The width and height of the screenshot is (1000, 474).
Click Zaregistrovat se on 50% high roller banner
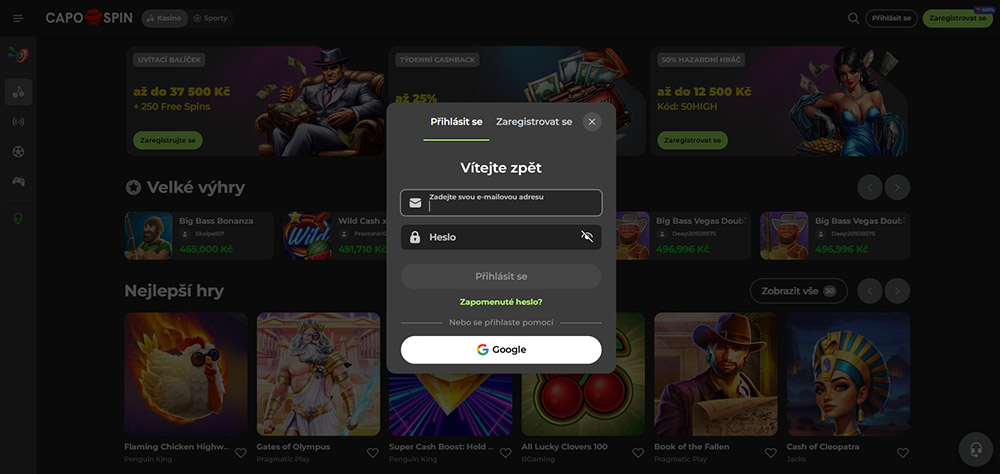click(692, 140)
